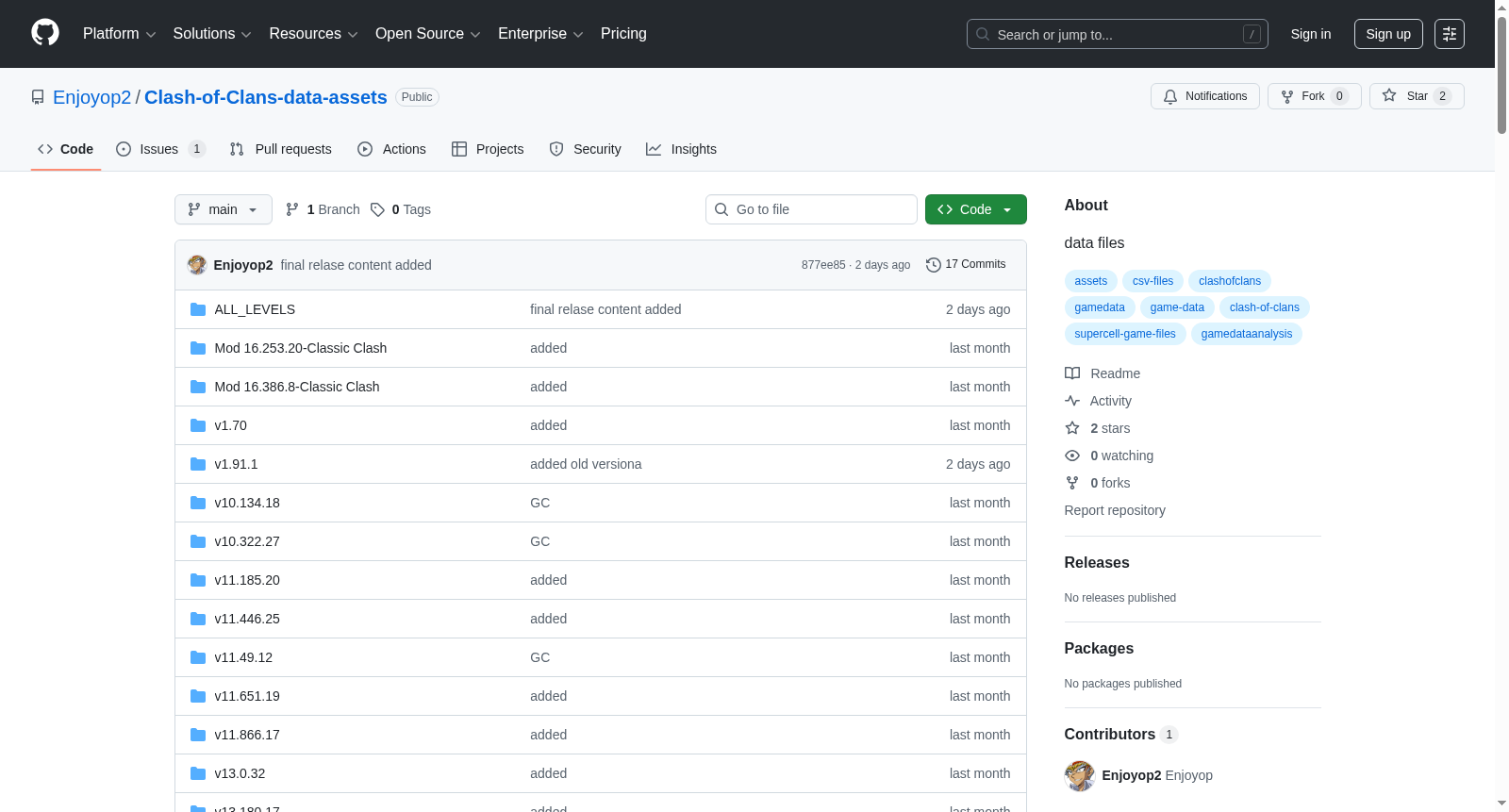Viewport: 1509px width, 812px height.
Task: Click the v1.91.1 folder icon
Action: (198, 464)
